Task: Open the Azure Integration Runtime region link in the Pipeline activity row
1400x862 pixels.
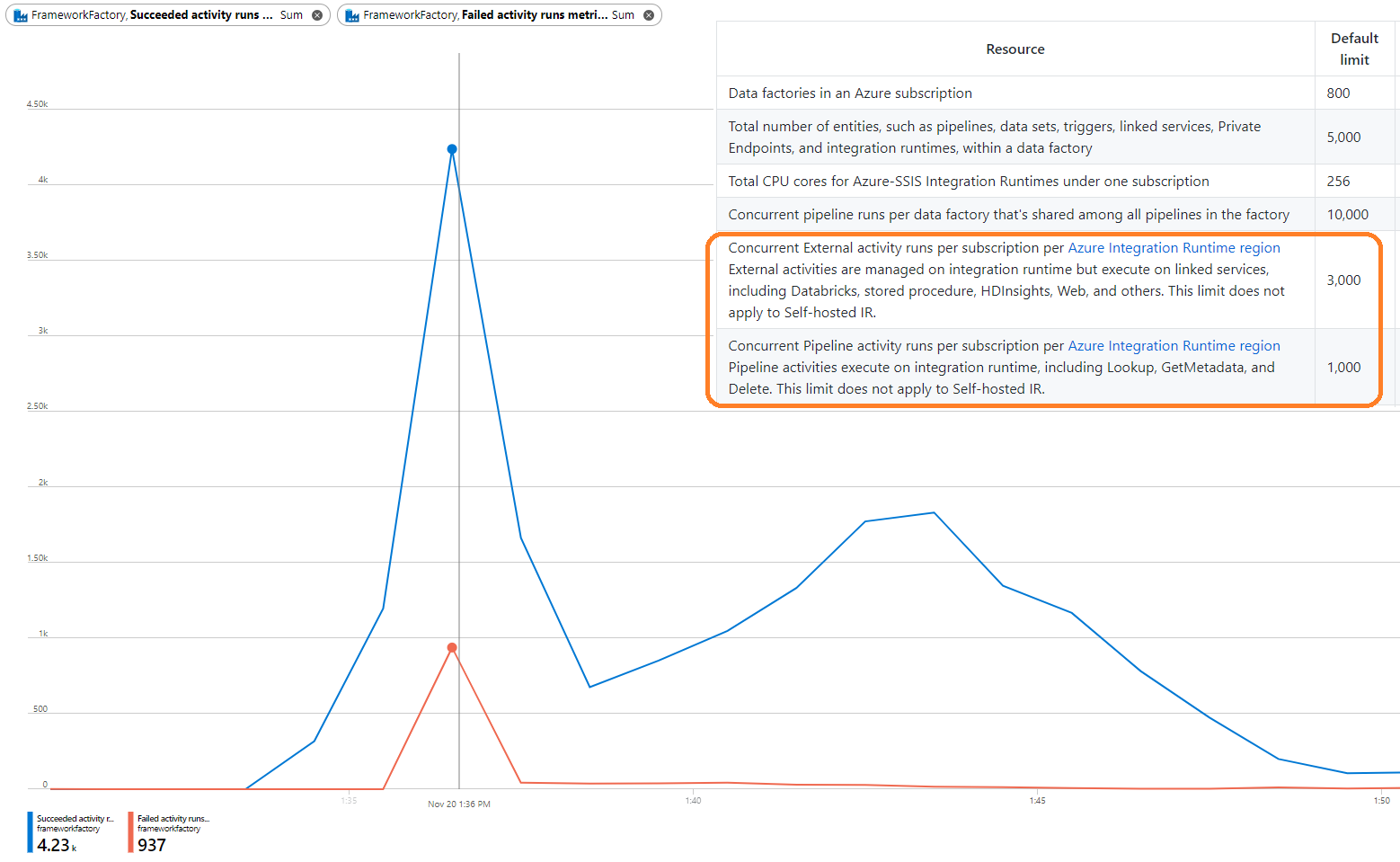Action: tap(1174, 346)
